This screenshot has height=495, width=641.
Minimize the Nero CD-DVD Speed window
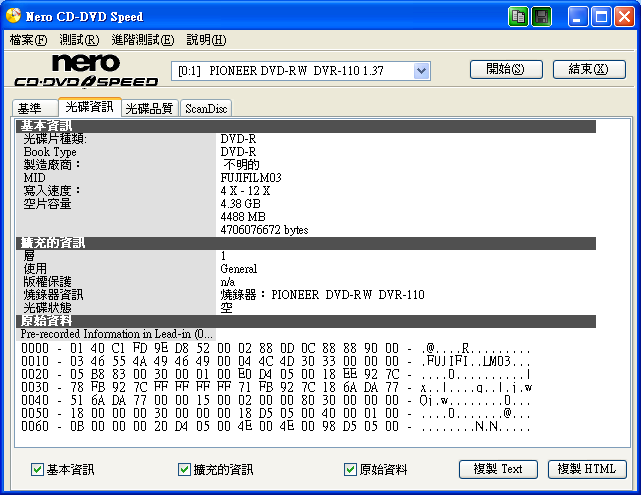click(x=578, y=17)
